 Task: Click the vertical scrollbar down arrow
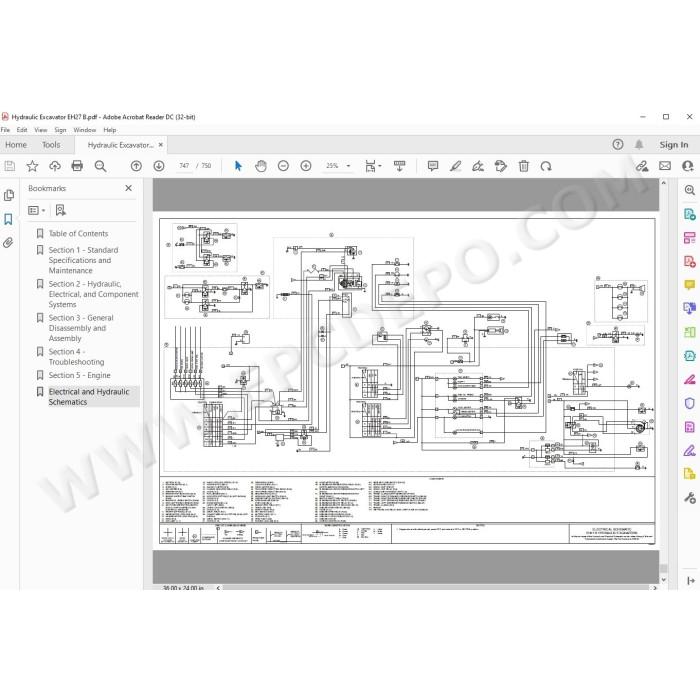click(x=663, y=579)
